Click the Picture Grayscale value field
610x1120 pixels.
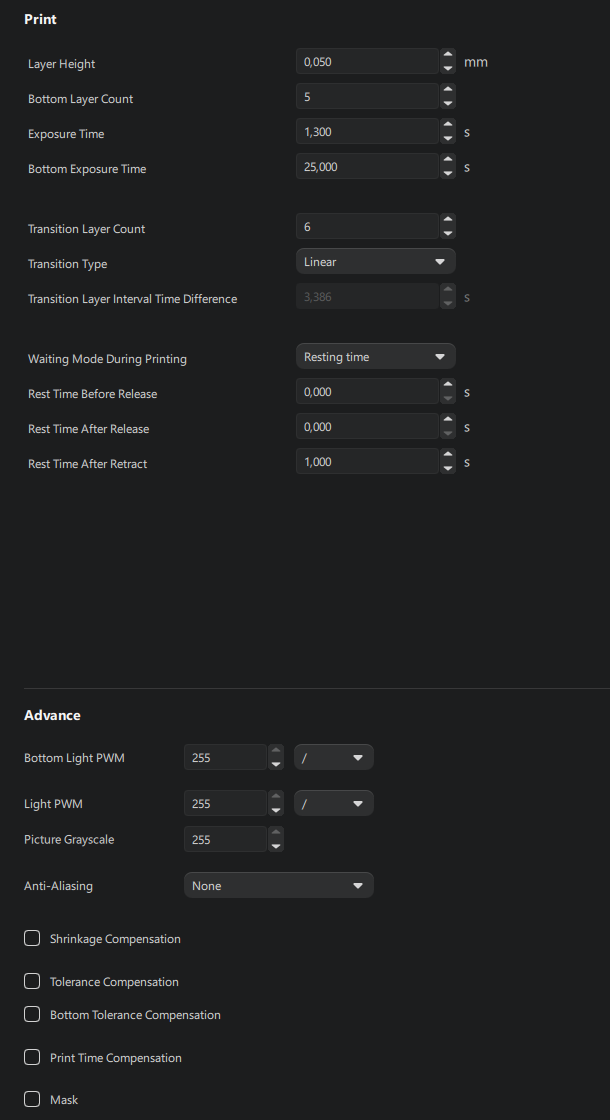(226, 839)
